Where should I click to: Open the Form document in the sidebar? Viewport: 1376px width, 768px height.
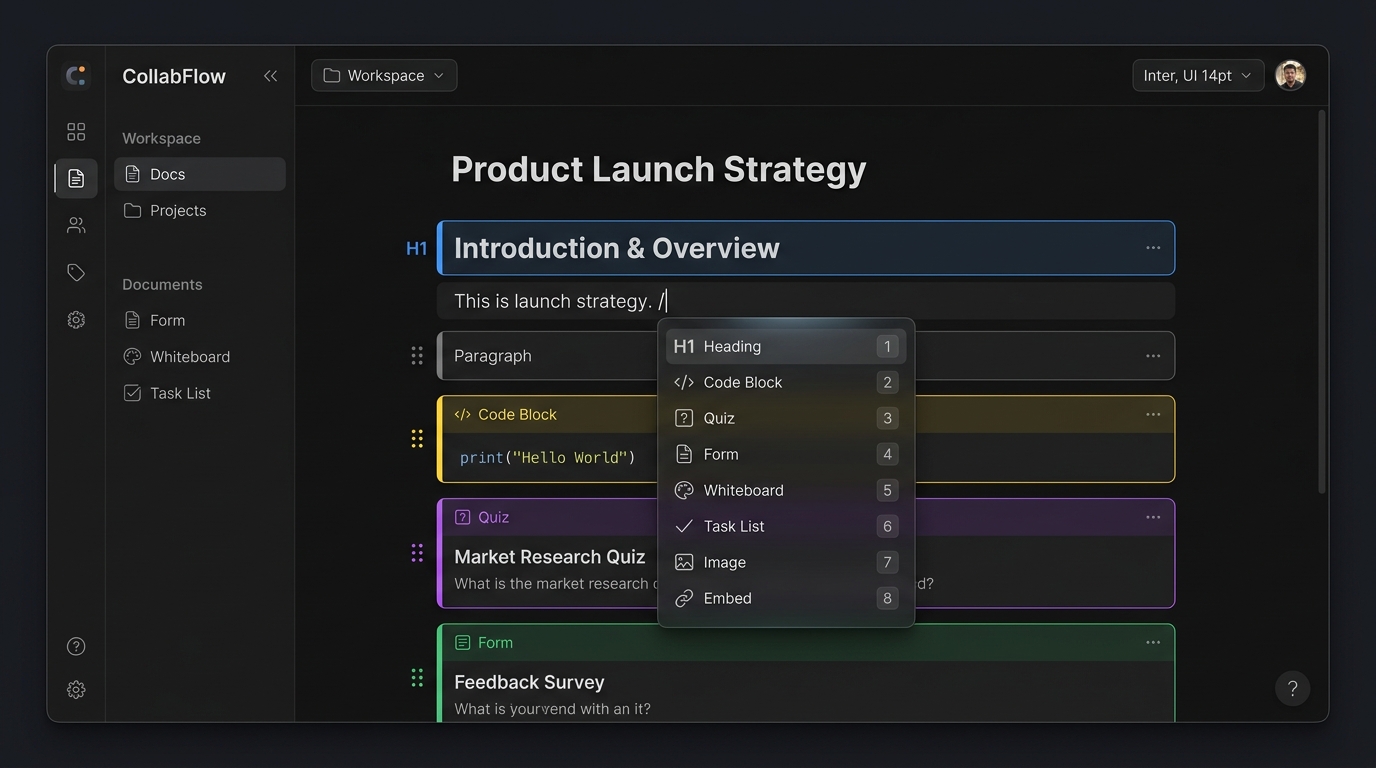point(200,321)
